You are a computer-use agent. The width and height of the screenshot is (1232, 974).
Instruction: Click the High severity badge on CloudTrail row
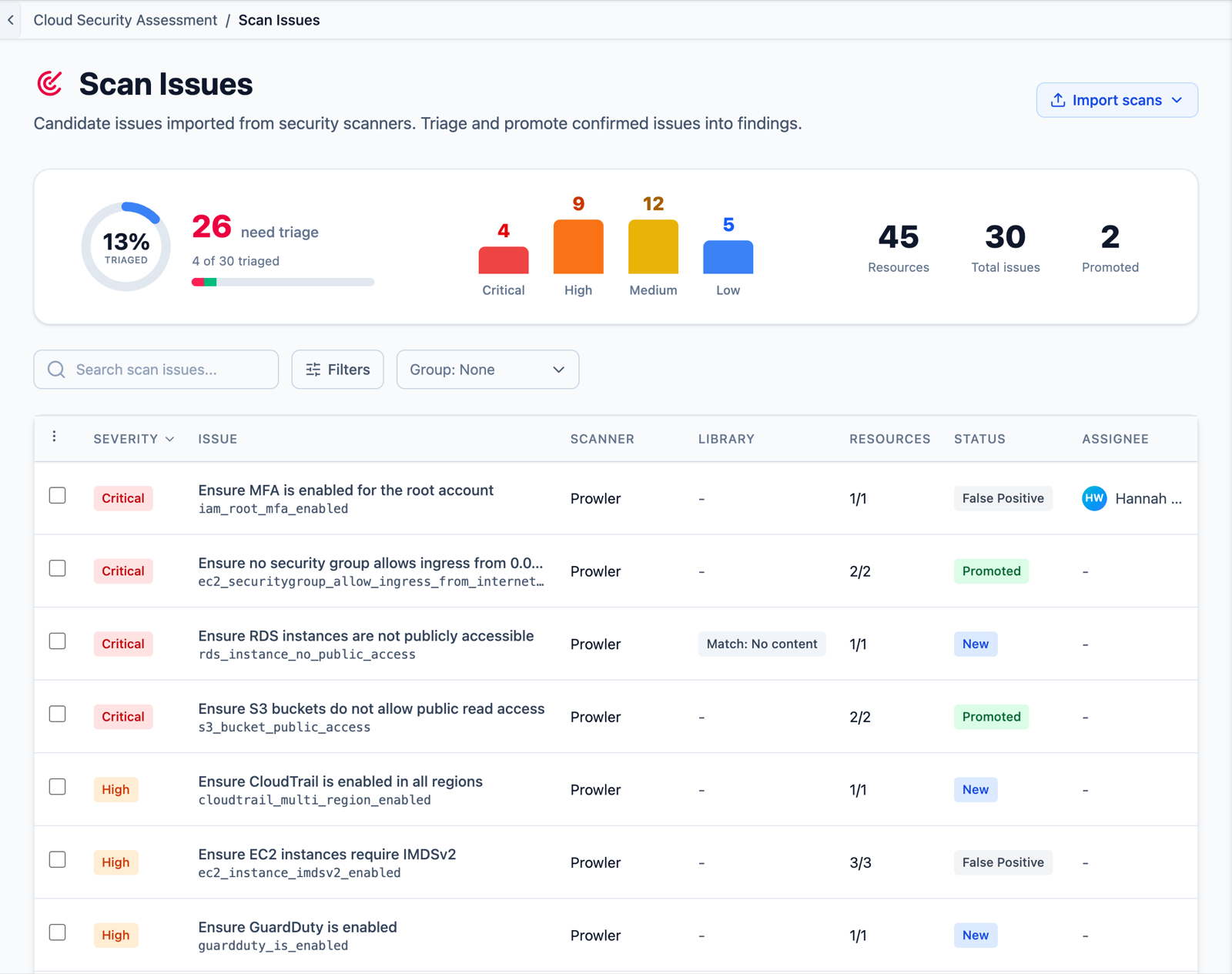click(115, 790)
